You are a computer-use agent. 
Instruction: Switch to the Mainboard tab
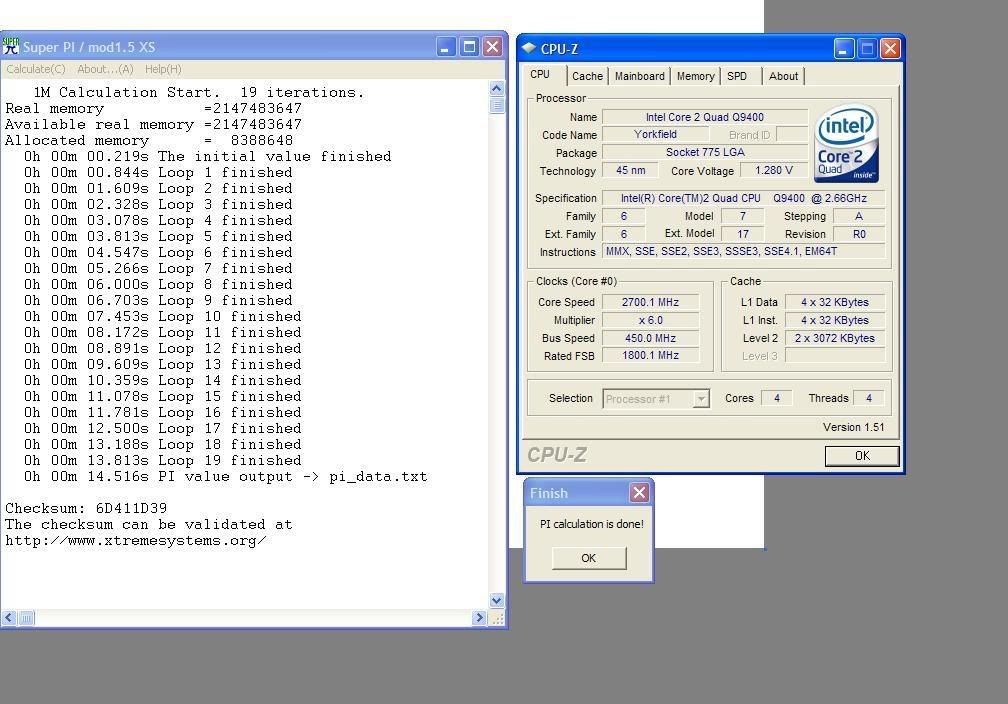640,77
